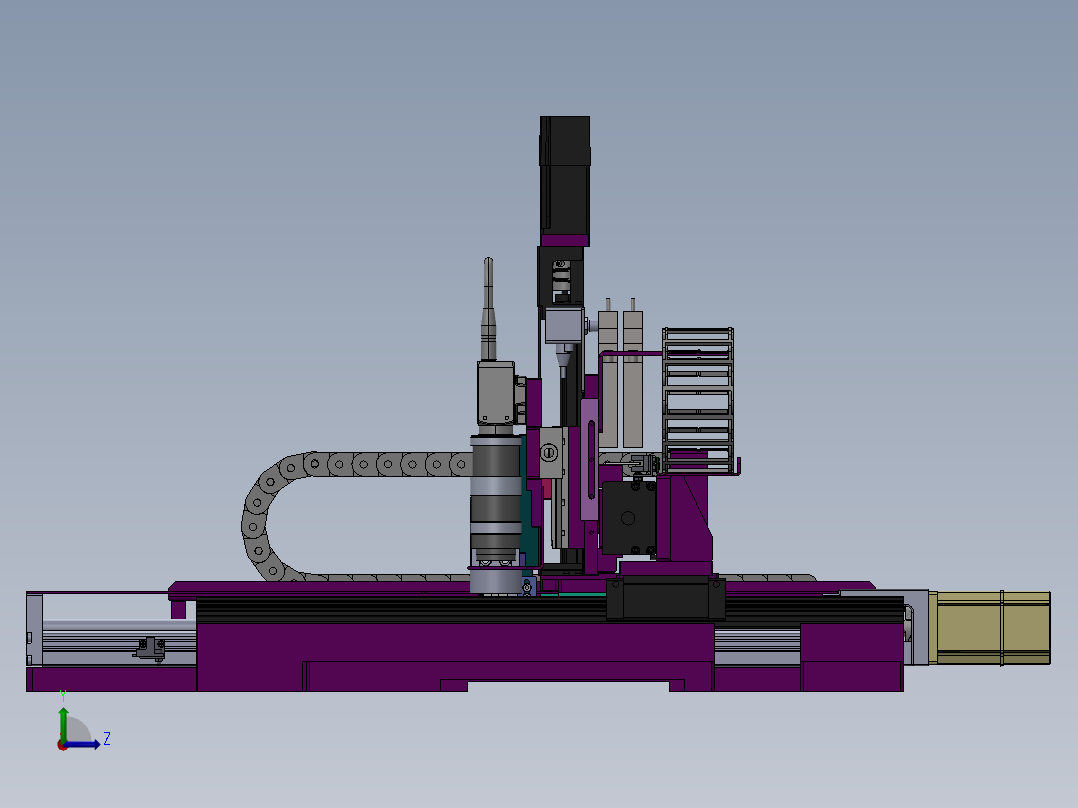Screen dimensions: 1078x808
Task: Click the green Y axis arrow of the triad
Action: pyautogui.click(x=63, y=723)
